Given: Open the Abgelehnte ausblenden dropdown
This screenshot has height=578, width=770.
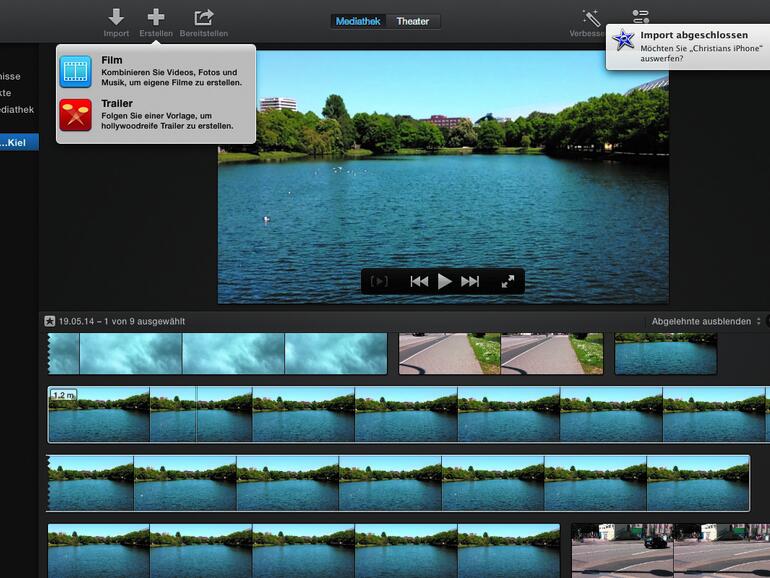Looking at the screenshot, I should [701, 321].
